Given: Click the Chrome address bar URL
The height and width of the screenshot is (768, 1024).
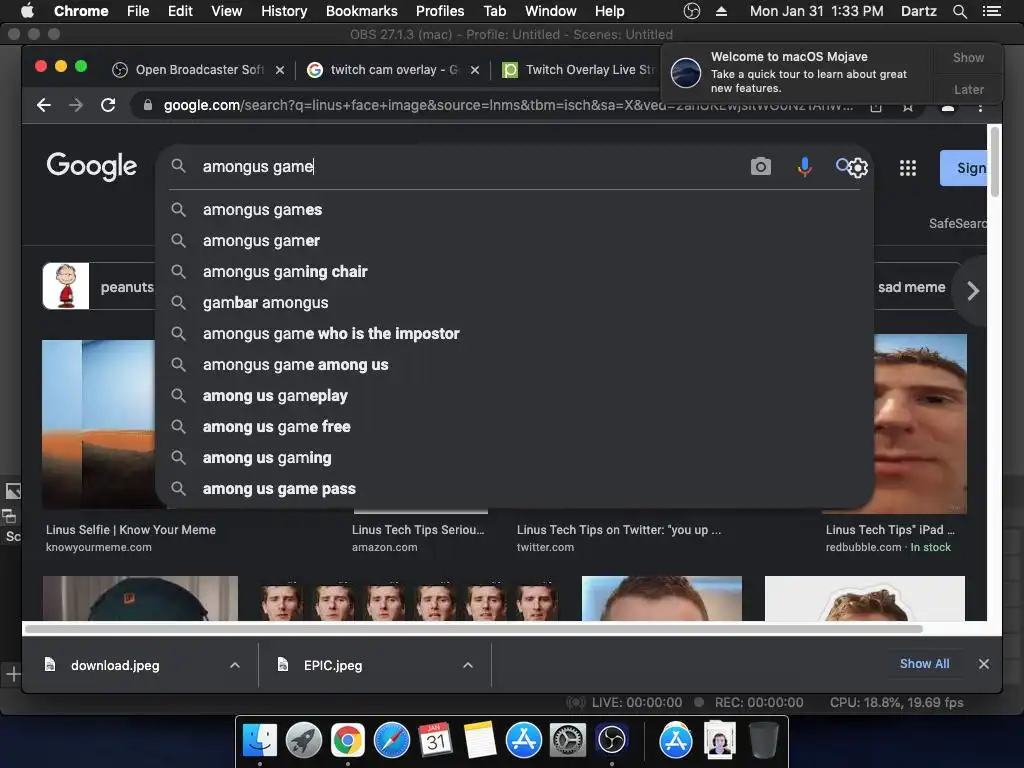Looking at the screenshot, I should pyautogui.click(x=507, y=105).
